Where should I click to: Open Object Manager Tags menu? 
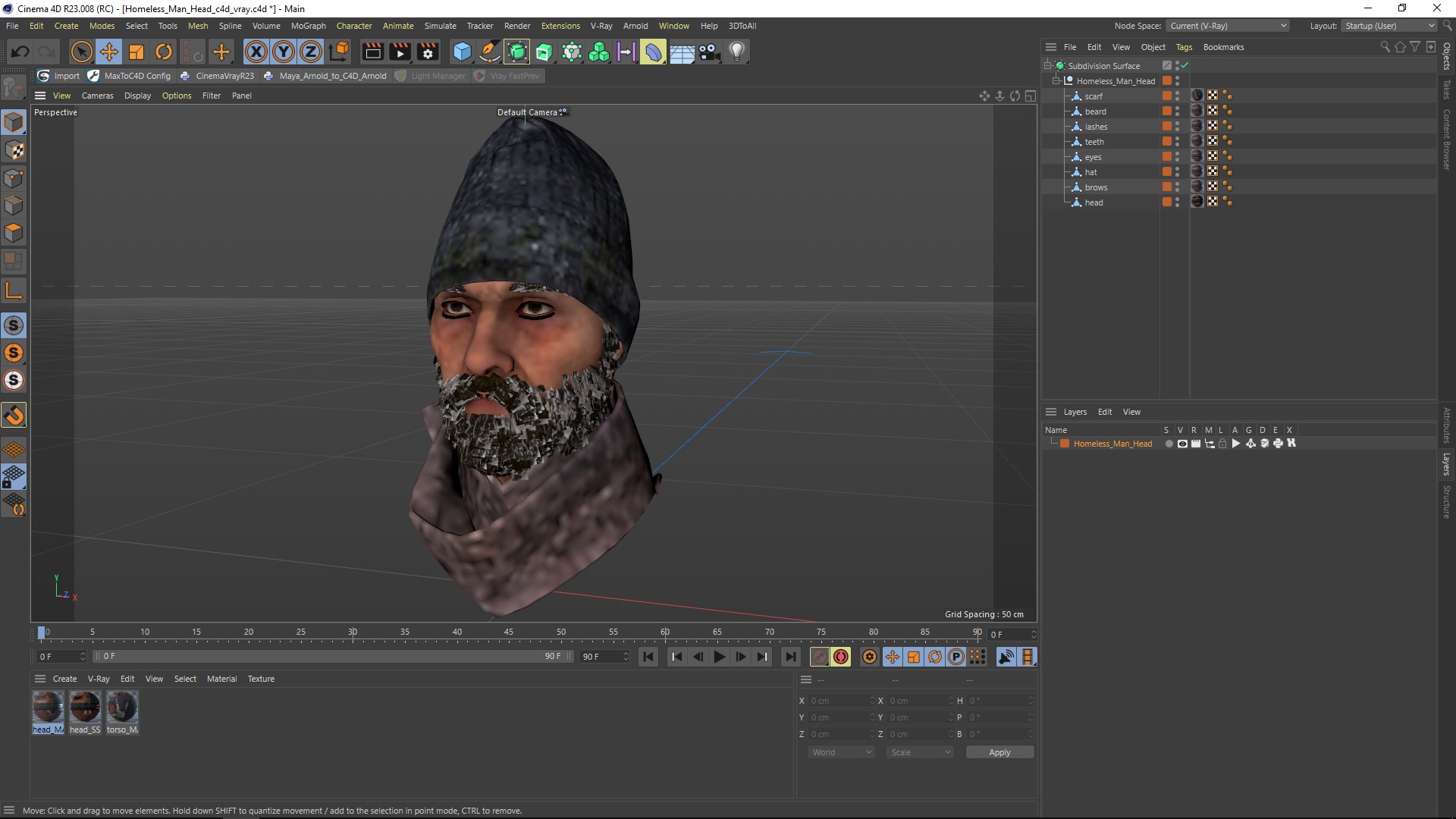[1184, 47]
